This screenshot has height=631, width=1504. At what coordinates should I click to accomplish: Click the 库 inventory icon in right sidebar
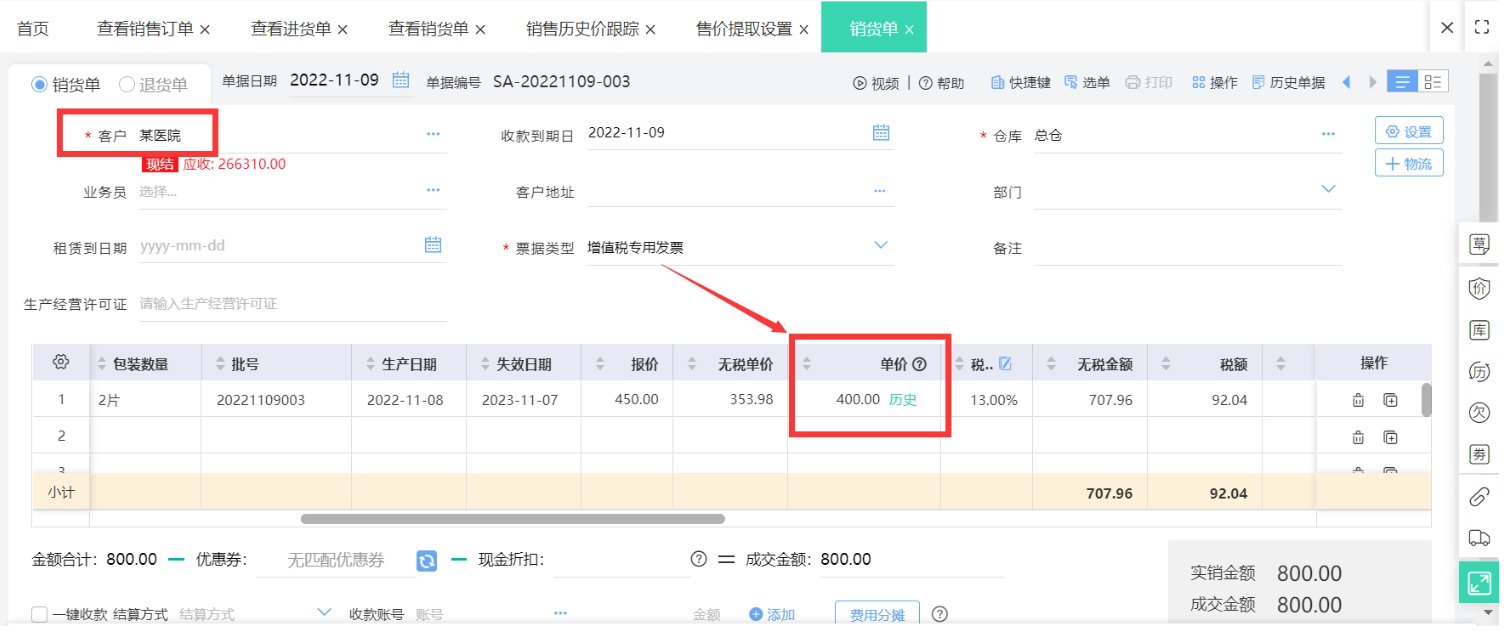point(1478,330)
